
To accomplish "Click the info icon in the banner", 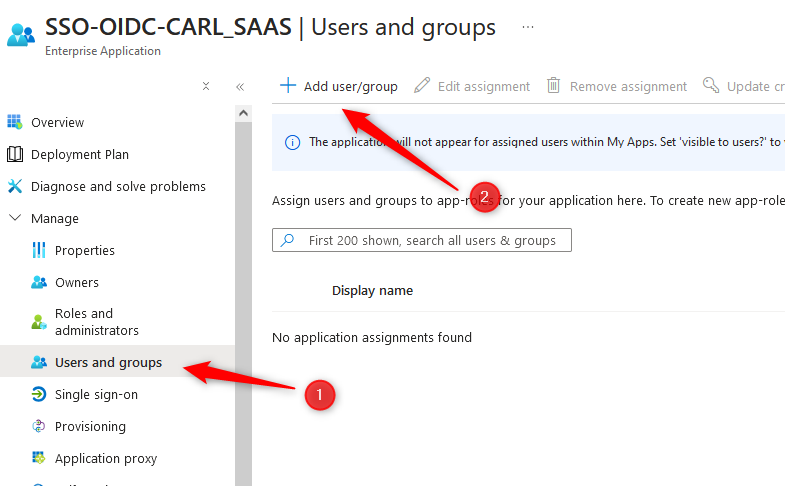I will 292,143.
